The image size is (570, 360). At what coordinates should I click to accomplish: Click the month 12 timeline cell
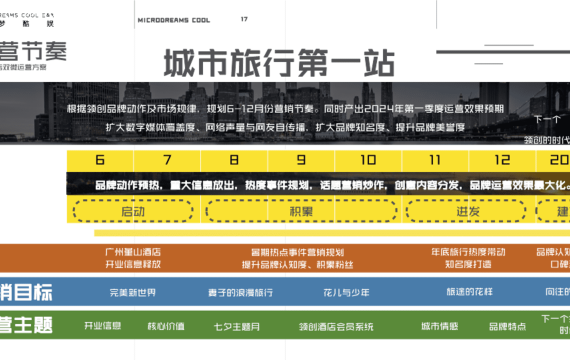(x=502, y=160)
